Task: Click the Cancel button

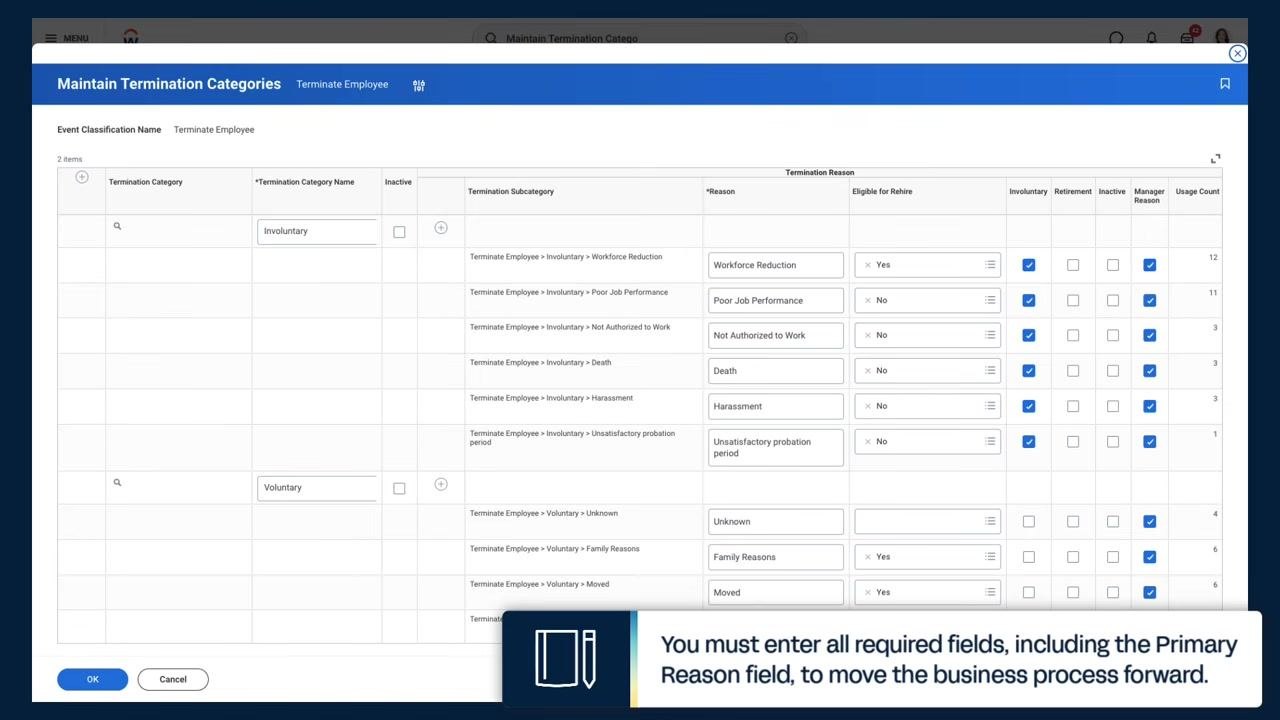Action: tap(173, 679)
